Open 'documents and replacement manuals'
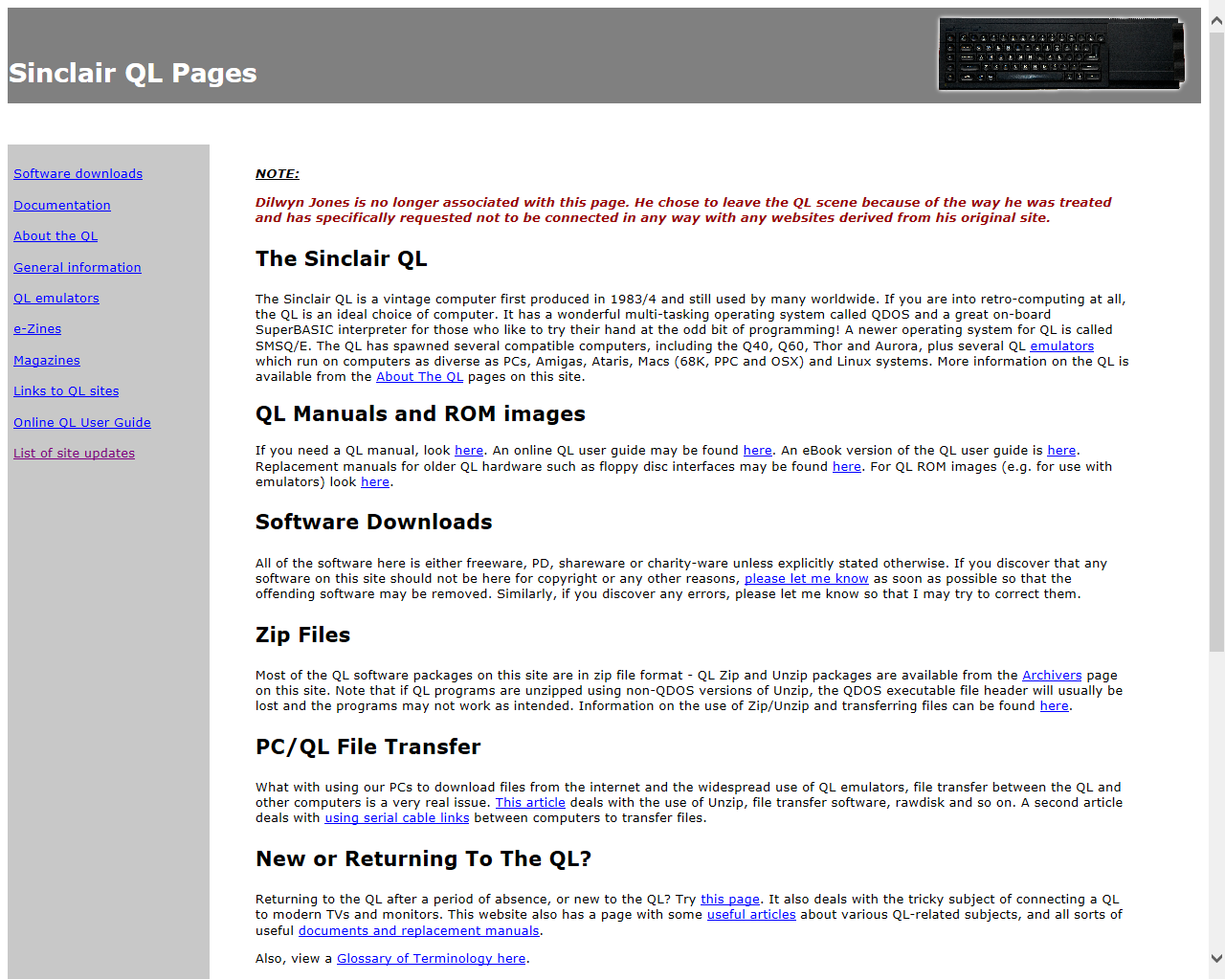 (418, 930)
